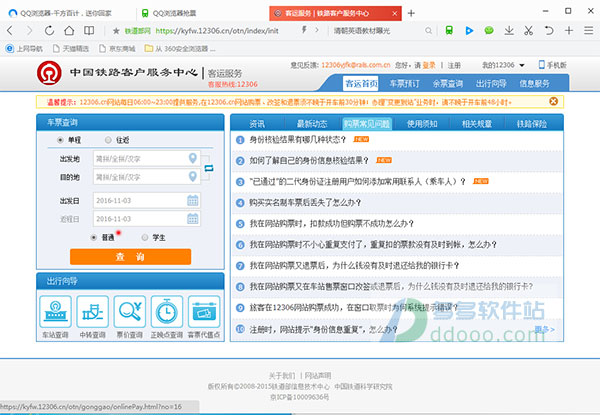Switch to the 铁路保险 tab
The width and height of the screenshot is (600, 415).
point(532,124)
